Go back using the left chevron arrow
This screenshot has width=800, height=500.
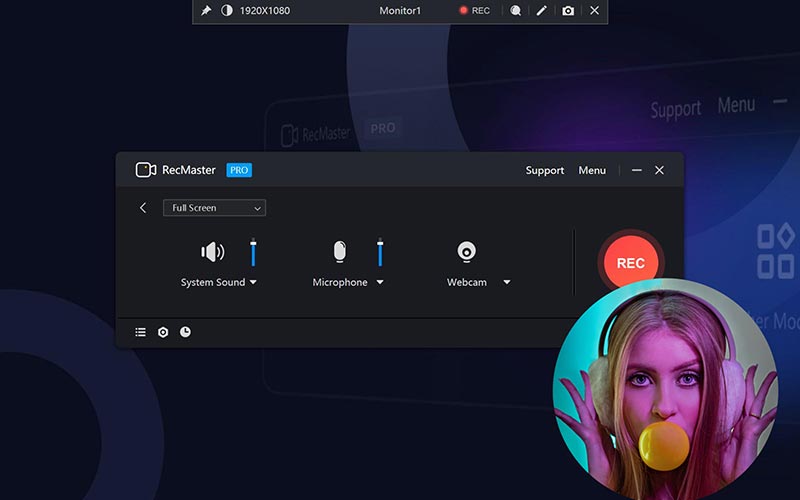143,208
